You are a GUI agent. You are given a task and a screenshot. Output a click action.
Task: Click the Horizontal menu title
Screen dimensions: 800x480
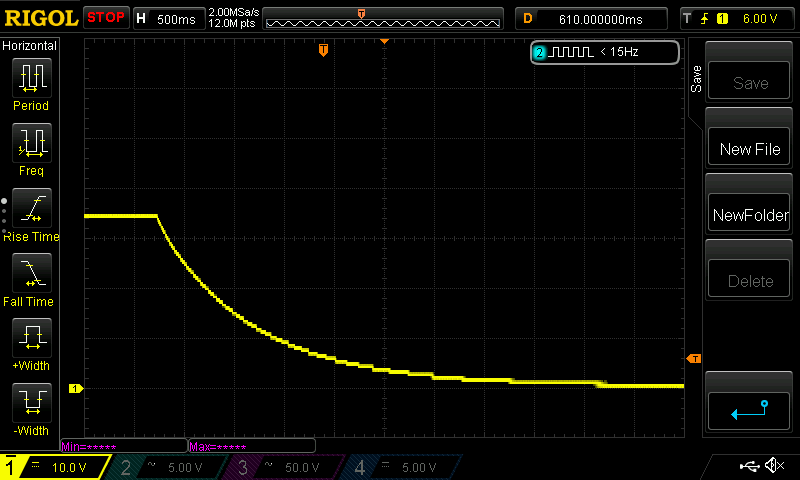[29, 46]
